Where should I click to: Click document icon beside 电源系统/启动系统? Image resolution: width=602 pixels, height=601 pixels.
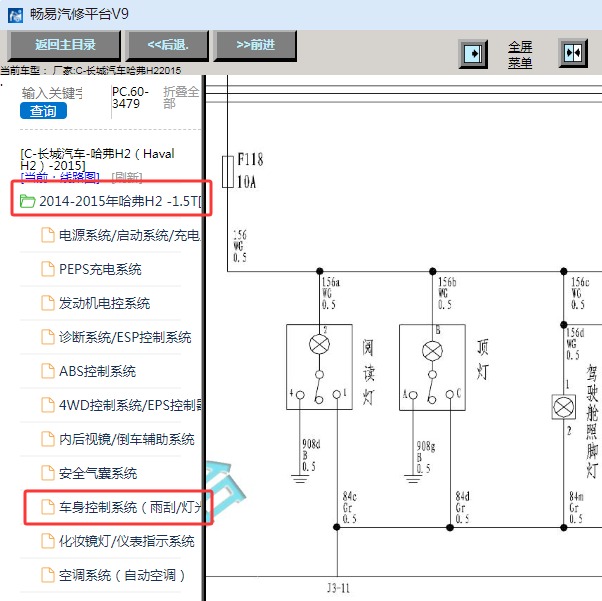coord(48,235)
